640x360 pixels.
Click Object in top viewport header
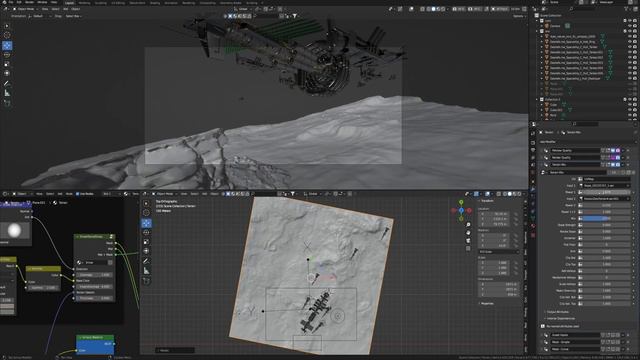(76, 9)
